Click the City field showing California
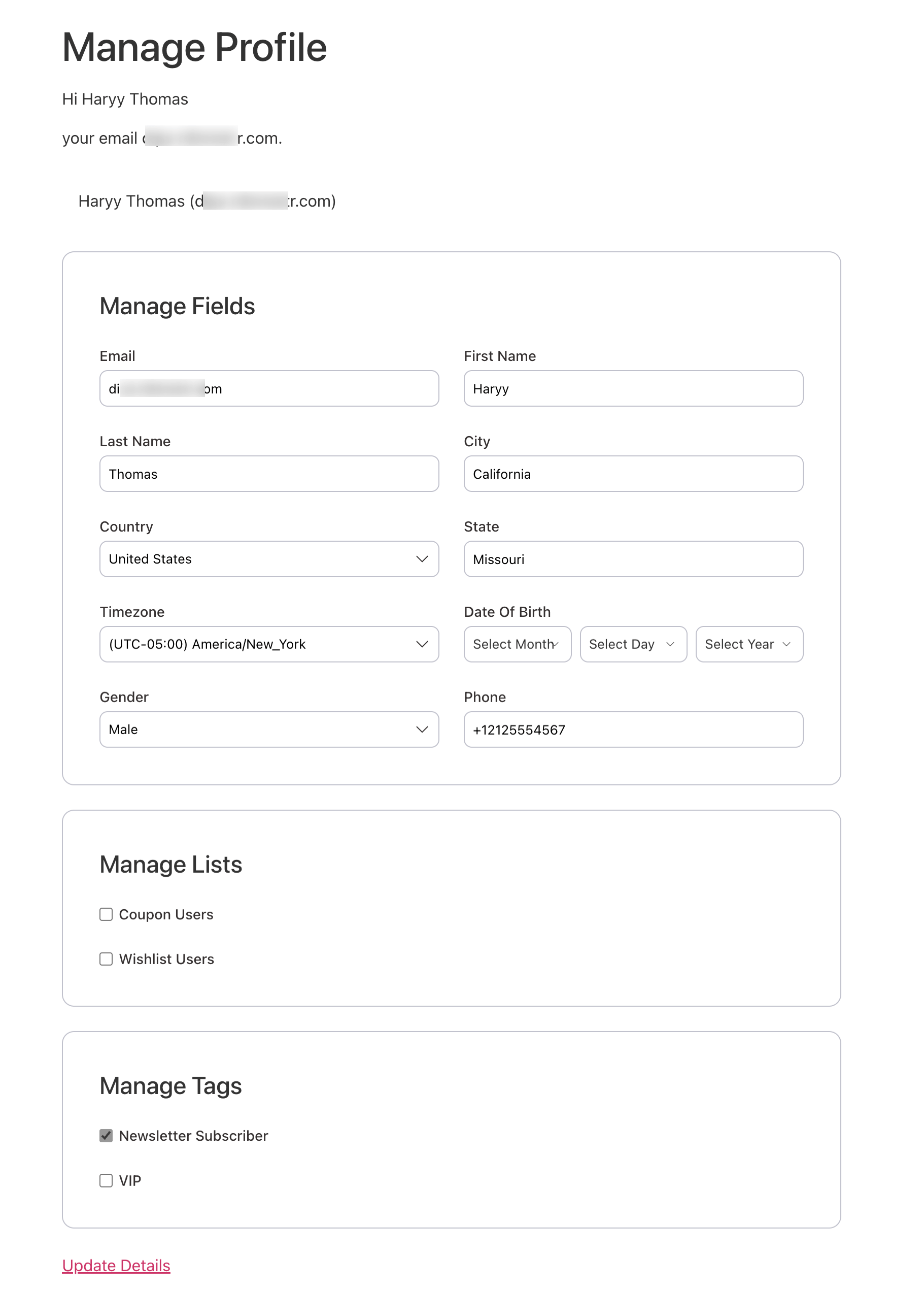Viewport: 924px width, 1289px height. pos(633,474)
